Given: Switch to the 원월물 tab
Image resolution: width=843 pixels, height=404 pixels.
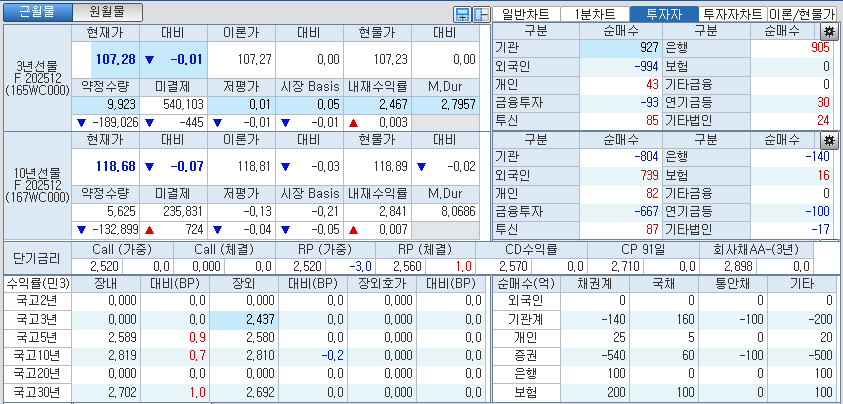Looking at the screenshot, I should pyautogui.click(x=108, y=12).
